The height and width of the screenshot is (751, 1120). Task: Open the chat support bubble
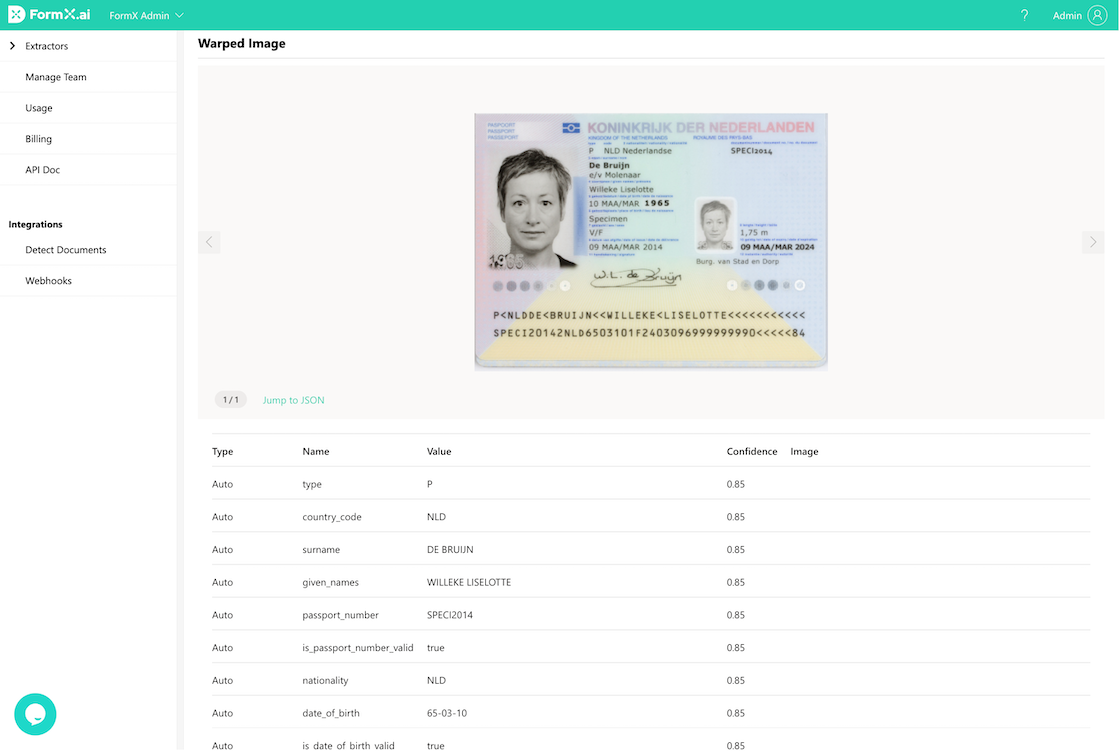[x=35, y=714]
